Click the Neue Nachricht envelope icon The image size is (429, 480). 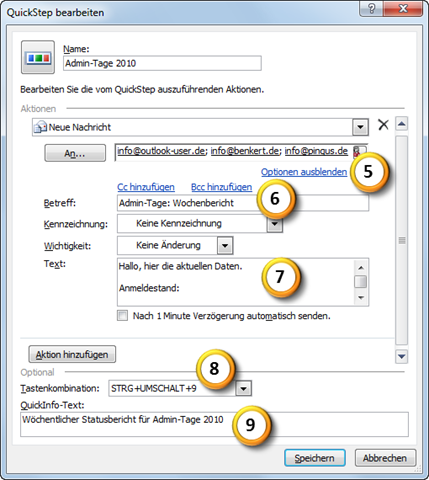coord(40,127)
